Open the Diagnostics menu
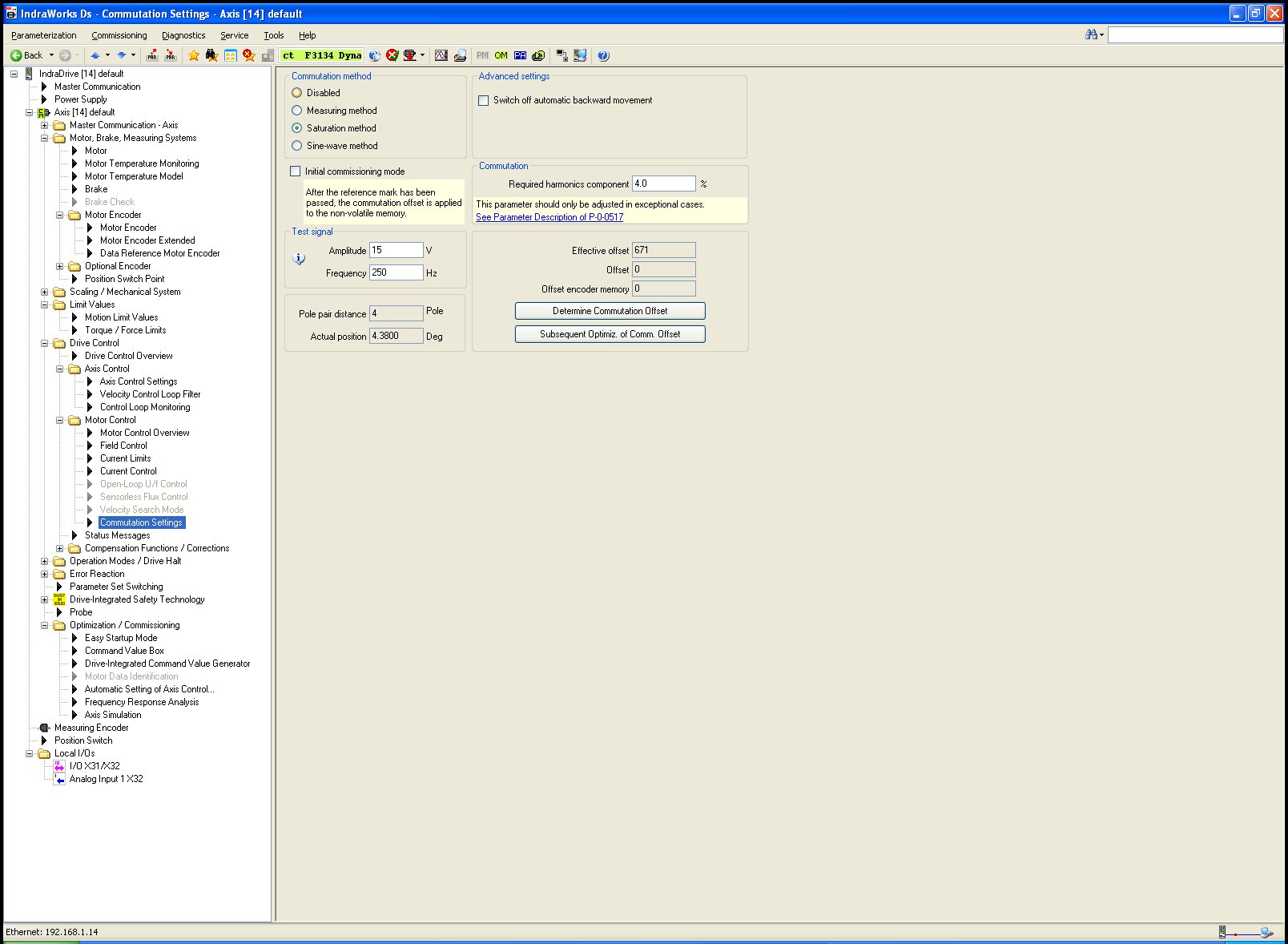 pyautogui.click(x=183, y=35)
